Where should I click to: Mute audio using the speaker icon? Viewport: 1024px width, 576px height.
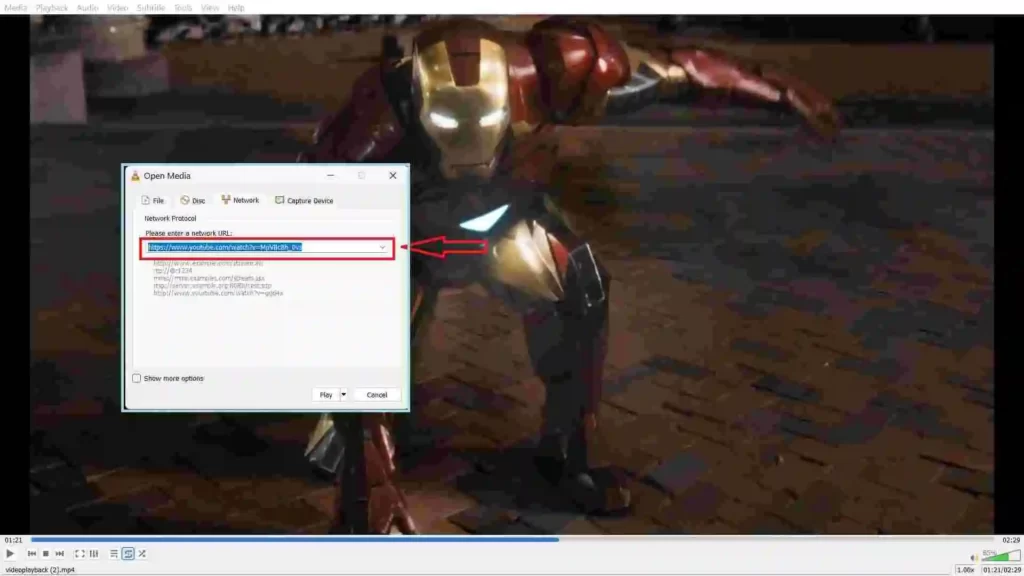[974, 557]
